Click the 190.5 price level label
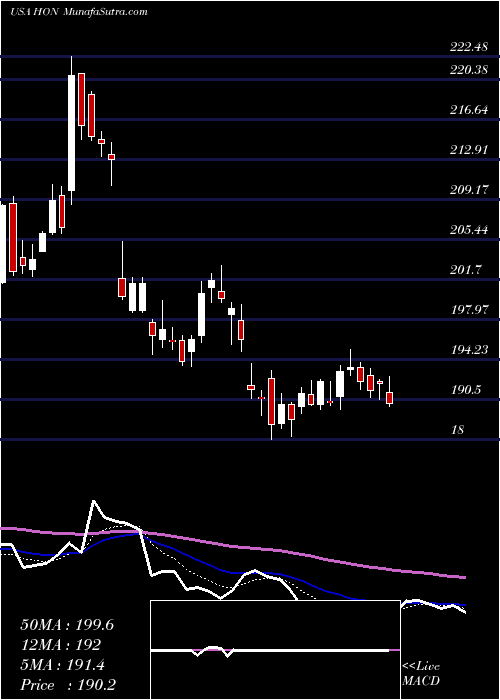The height and width of the screenshot is (700, 500). pos(465,390)
